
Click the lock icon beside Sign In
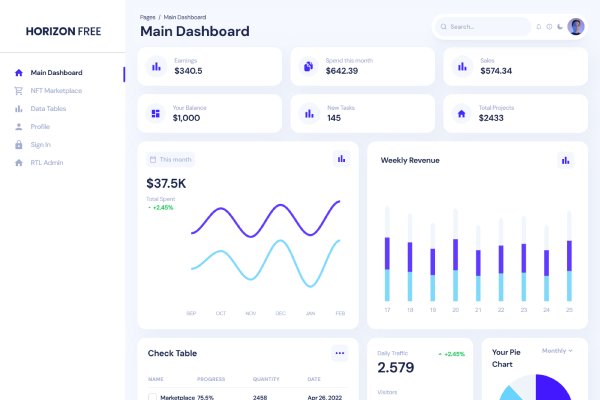click(19, 145)
